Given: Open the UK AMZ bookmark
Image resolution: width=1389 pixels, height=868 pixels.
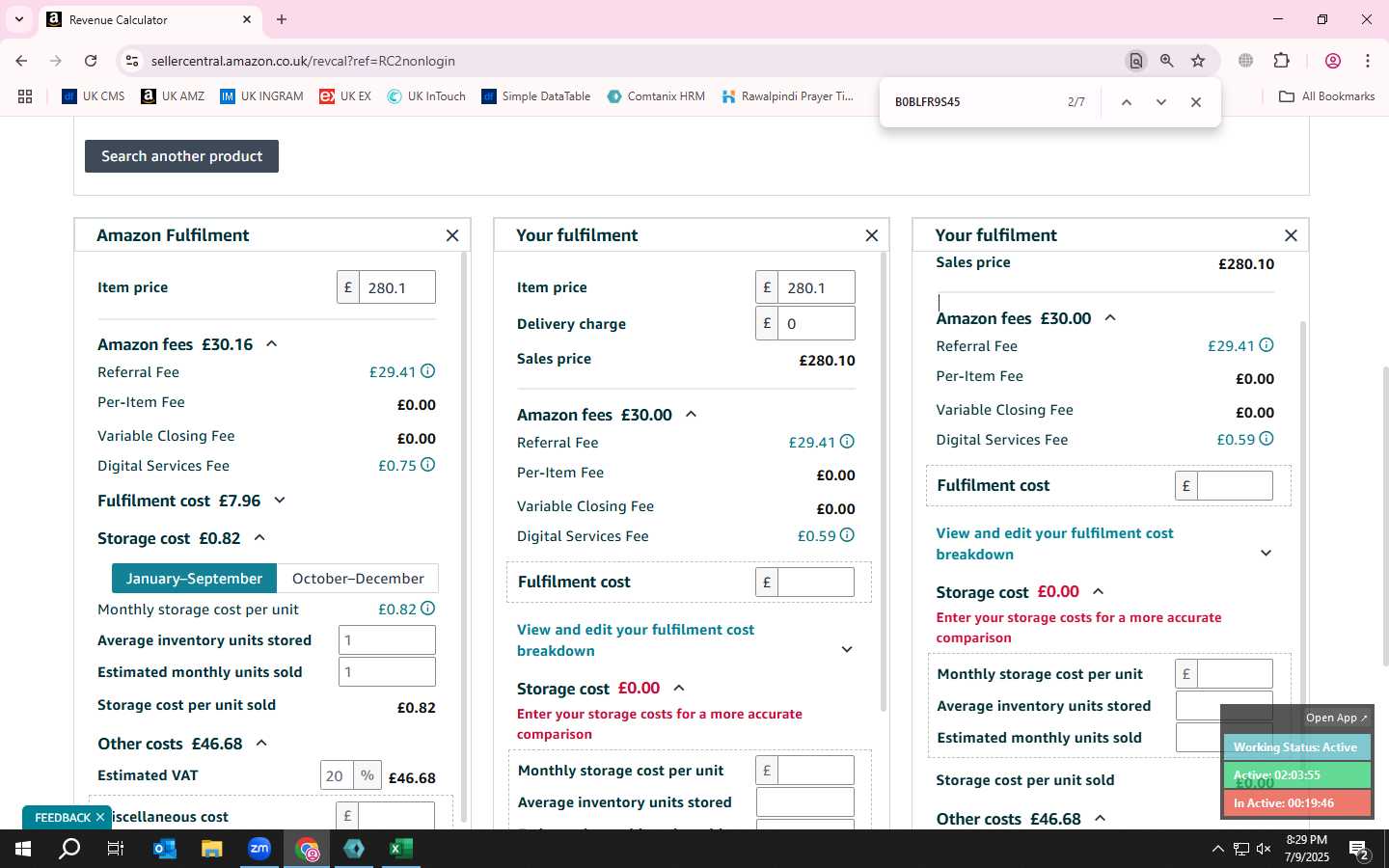Looking at the screenshot, I should [173, 96].
